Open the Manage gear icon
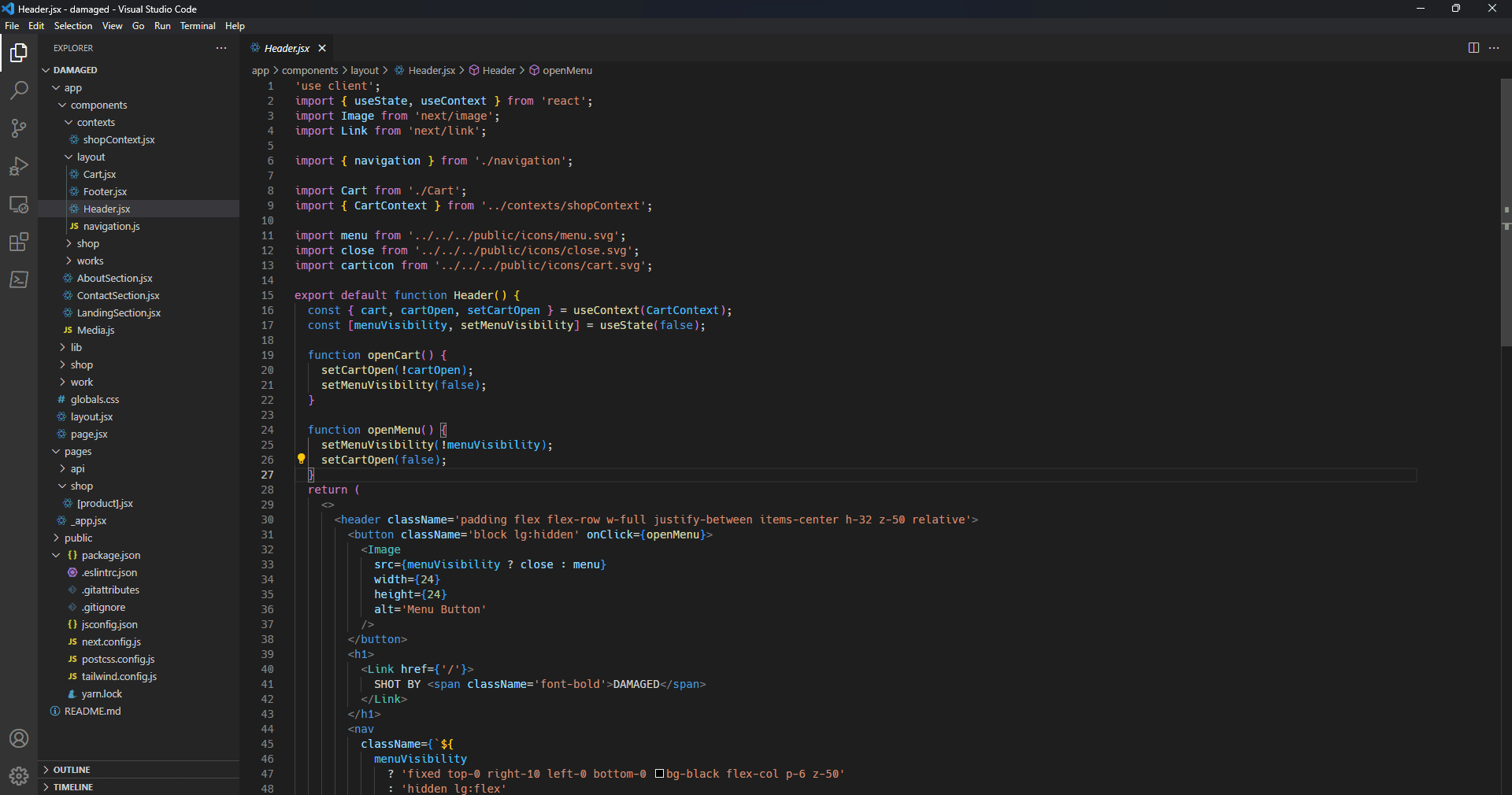1512x795 pixels. pos(19,776)
